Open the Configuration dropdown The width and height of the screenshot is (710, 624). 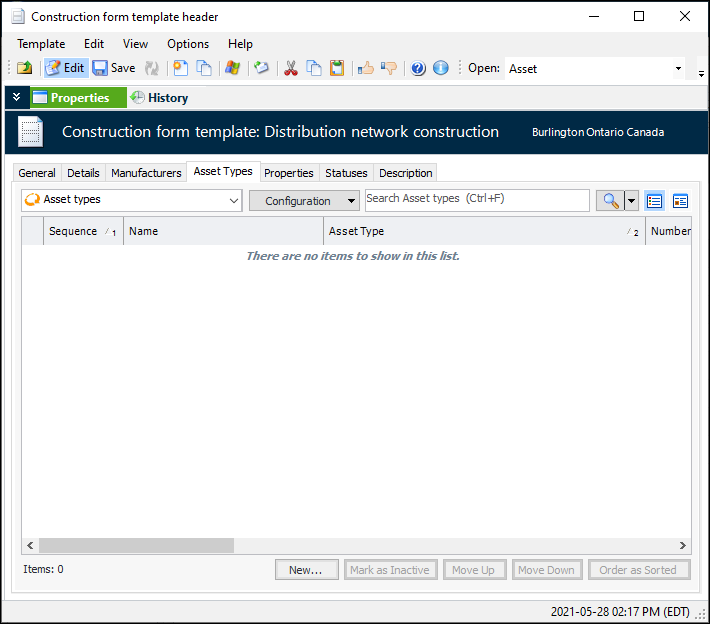(x=304, y=200)
